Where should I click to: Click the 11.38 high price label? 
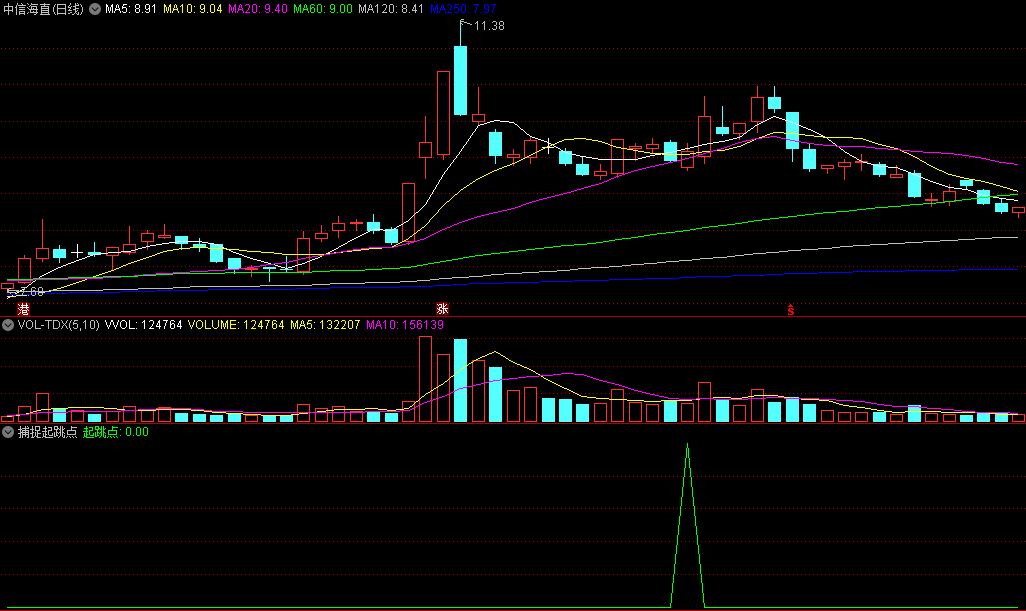[489, 26]
